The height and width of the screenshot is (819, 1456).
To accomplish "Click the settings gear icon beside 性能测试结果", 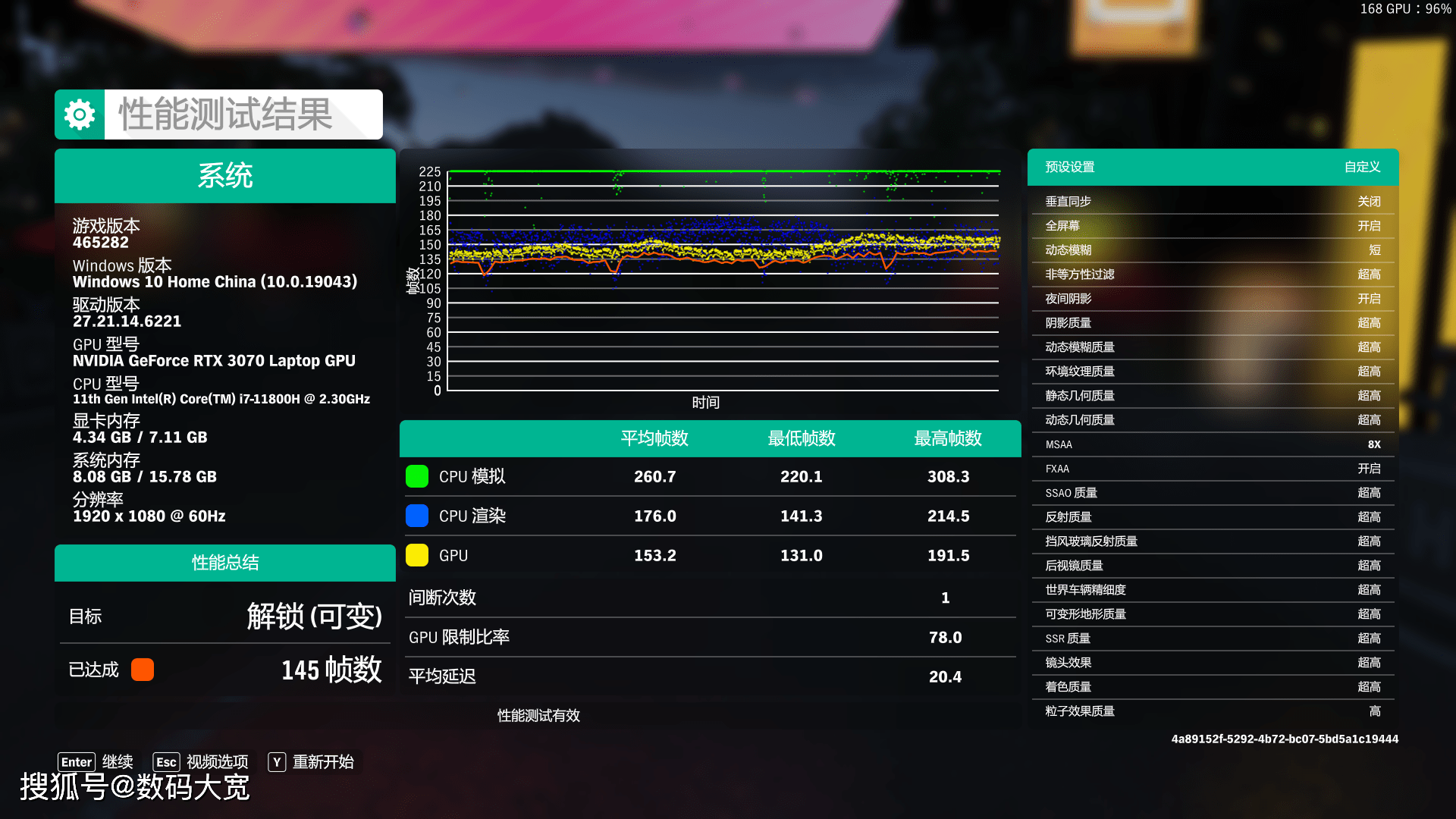I will (x=80, y=115).
